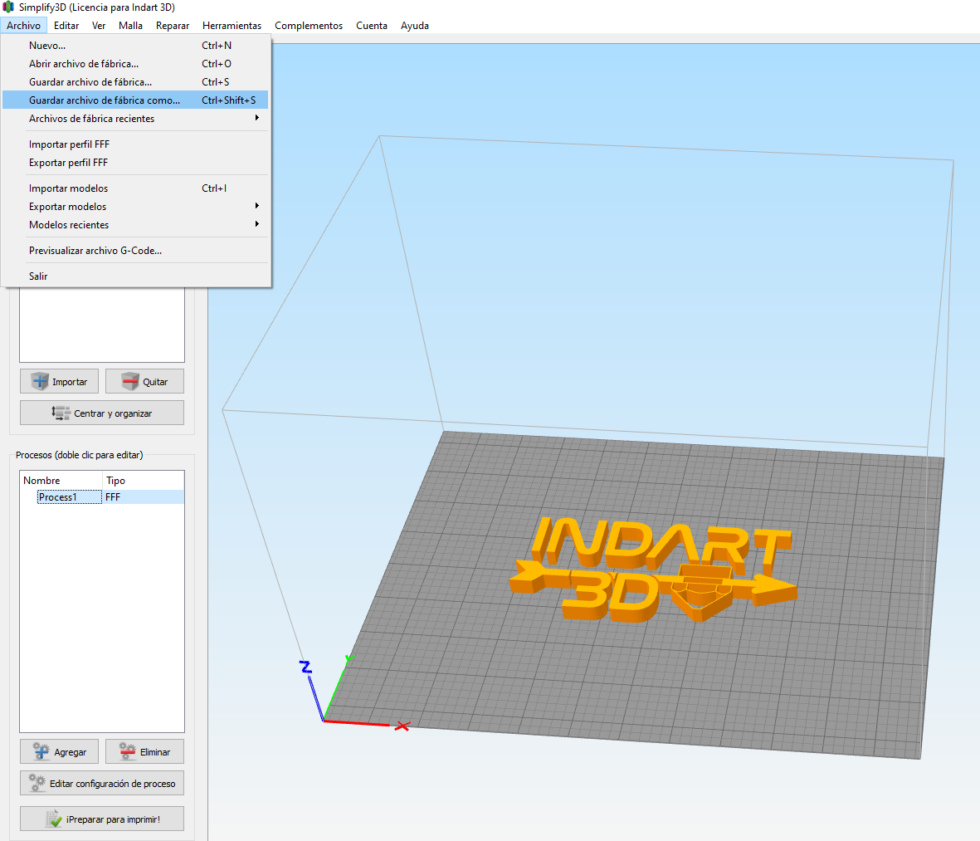This screenshot has height=841, width=980.
Task: Click Editar configuración de proceso
Action: (x=102, y=783)
